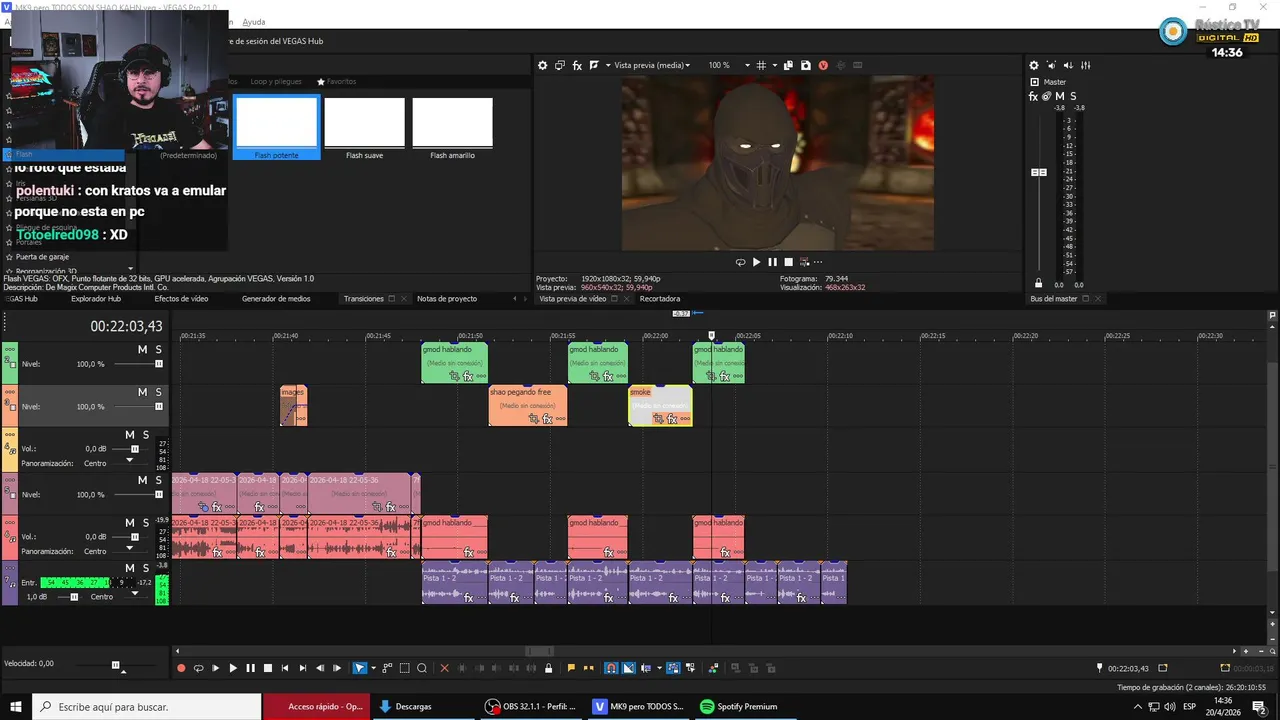Go to project start
1280x720 pixels.
point(285,668)
